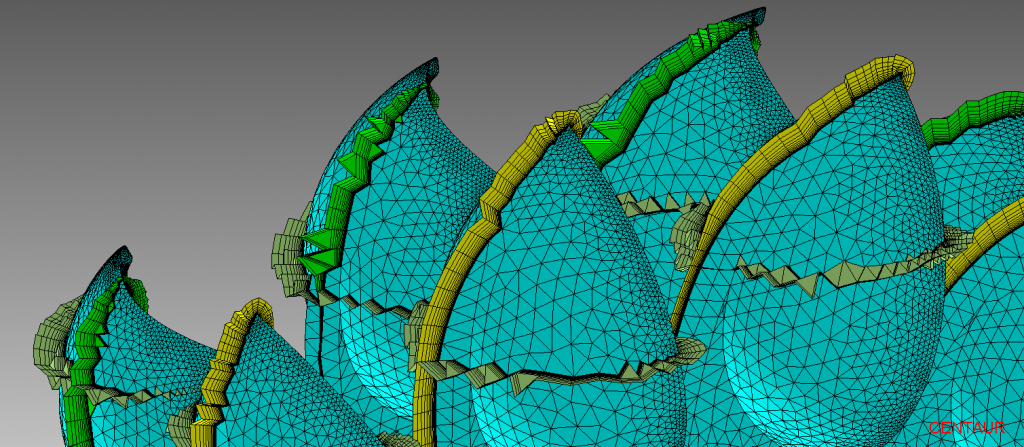
Task: Click the red CENTAUR watermark text
Action: tap(965, 428)
